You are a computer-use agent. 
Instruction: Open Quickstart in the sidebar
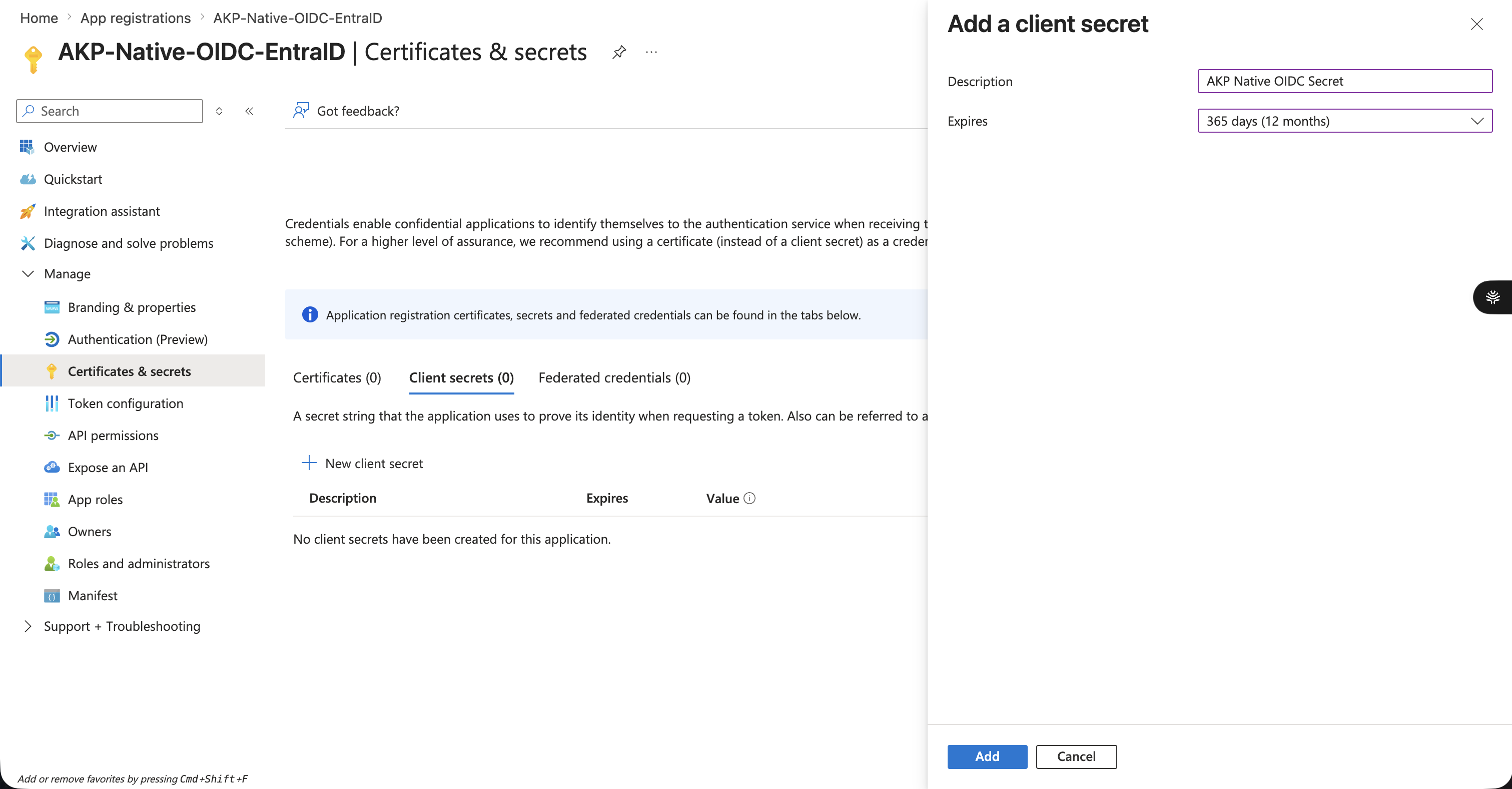tap(73, 179)
